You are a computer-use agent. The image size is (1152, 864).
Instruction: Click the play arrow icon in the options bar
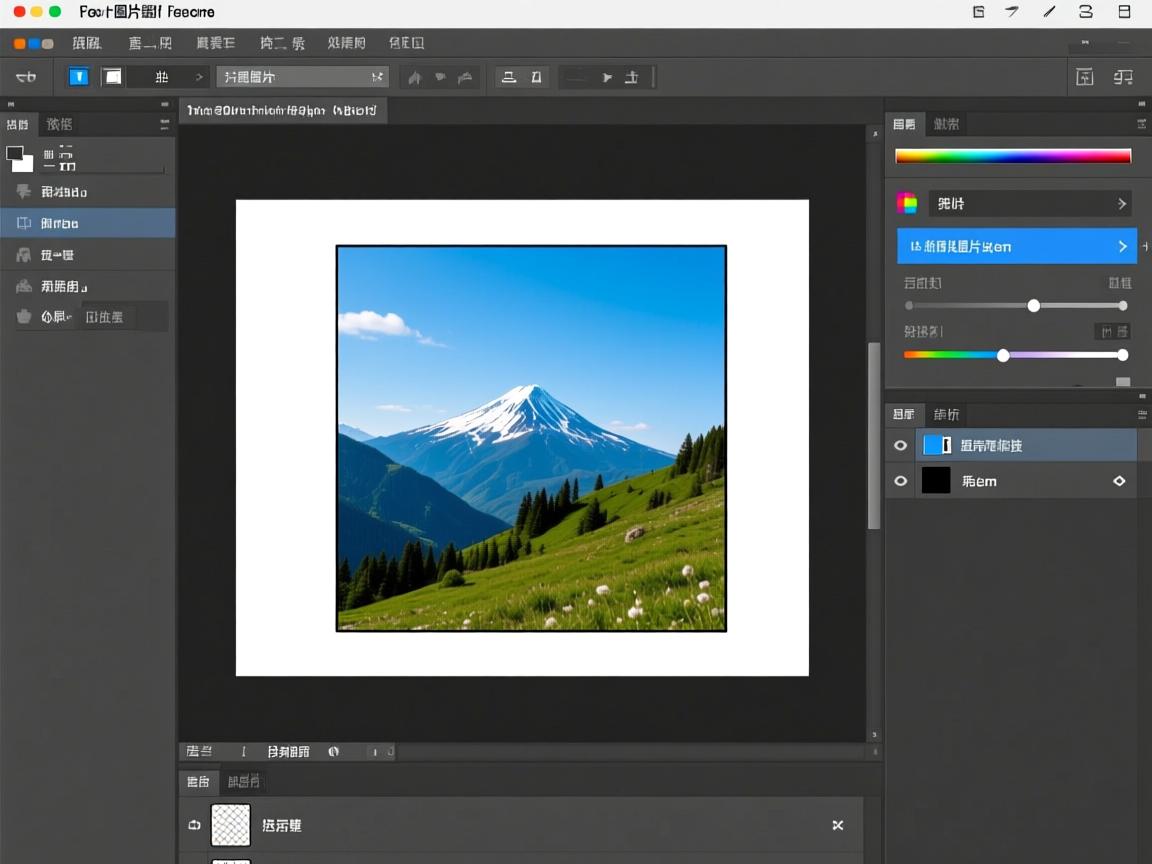point(606,77)
